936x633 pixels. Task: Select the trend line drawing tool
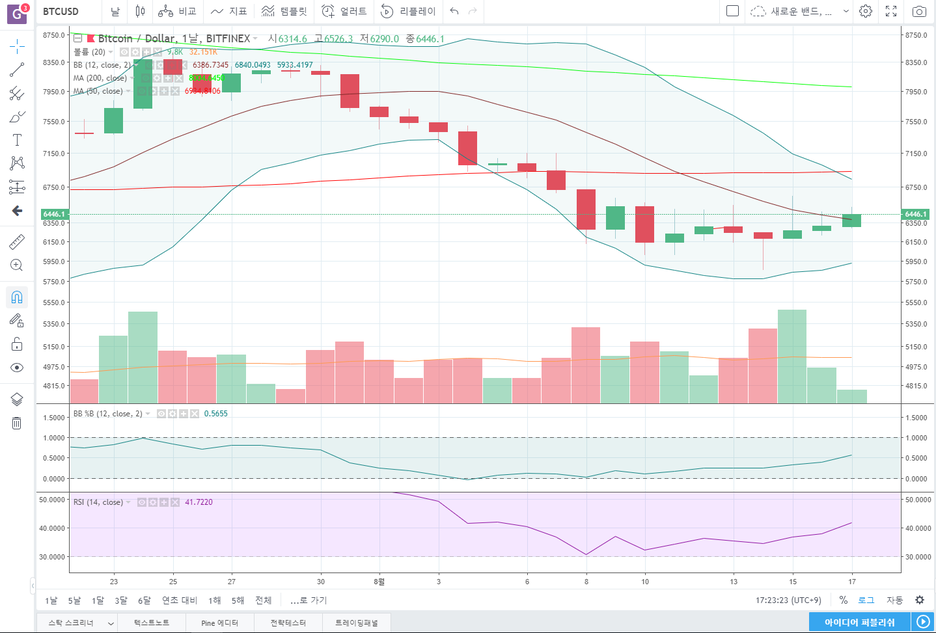17,70
